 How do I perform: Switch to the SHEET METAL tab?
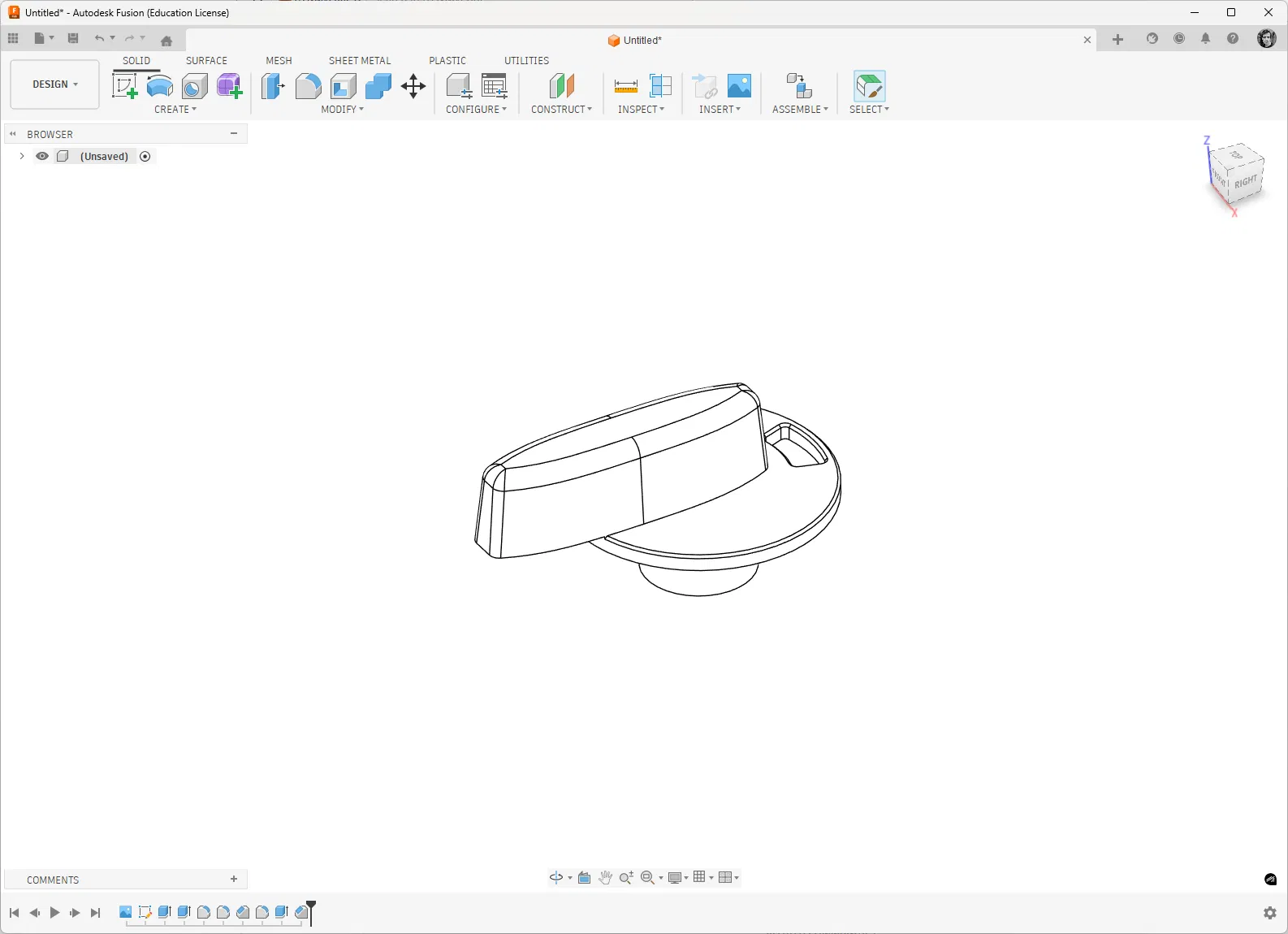coord(360,61)
